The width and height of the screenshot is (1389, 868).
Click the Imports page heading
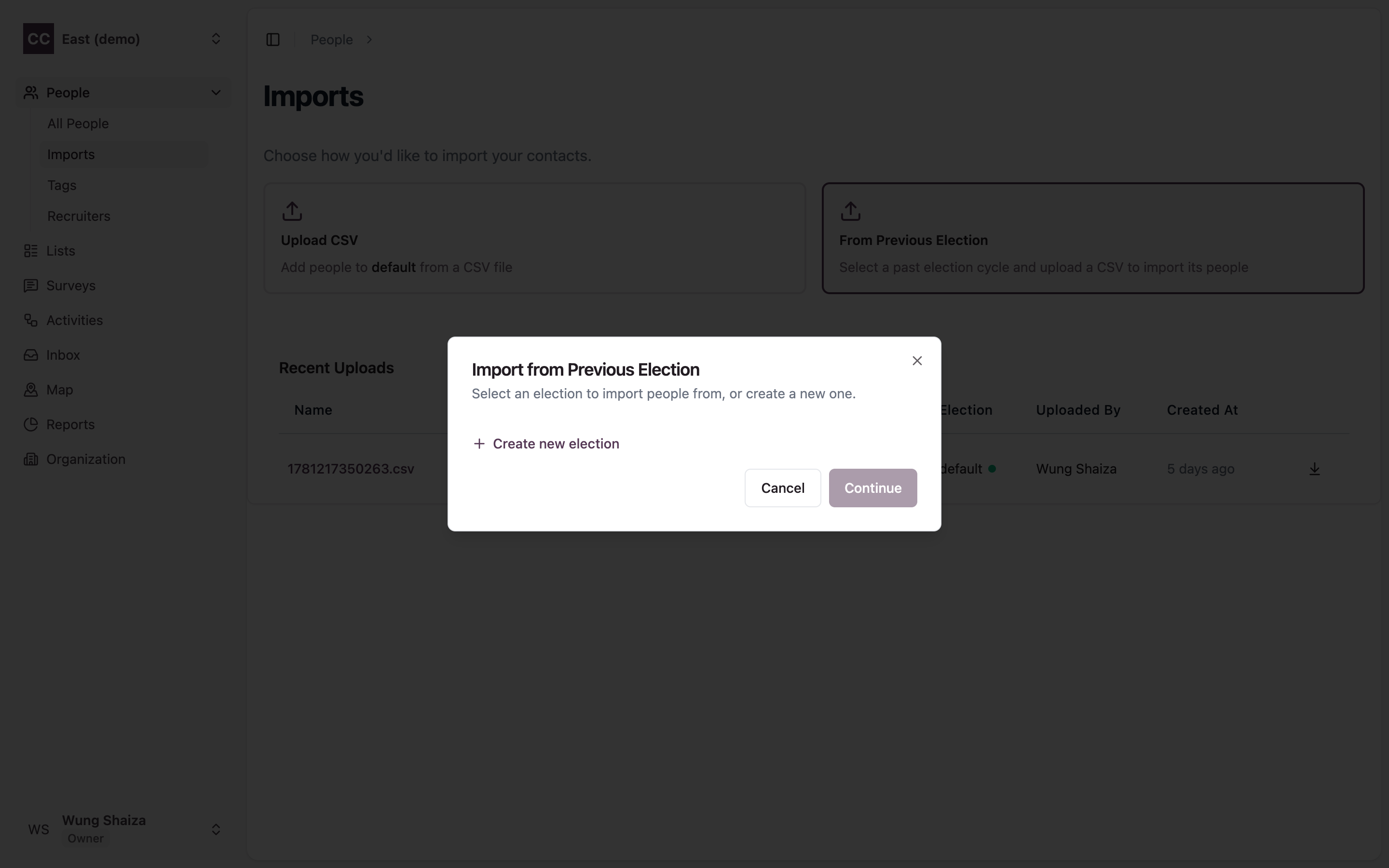[x=313, y=96]
